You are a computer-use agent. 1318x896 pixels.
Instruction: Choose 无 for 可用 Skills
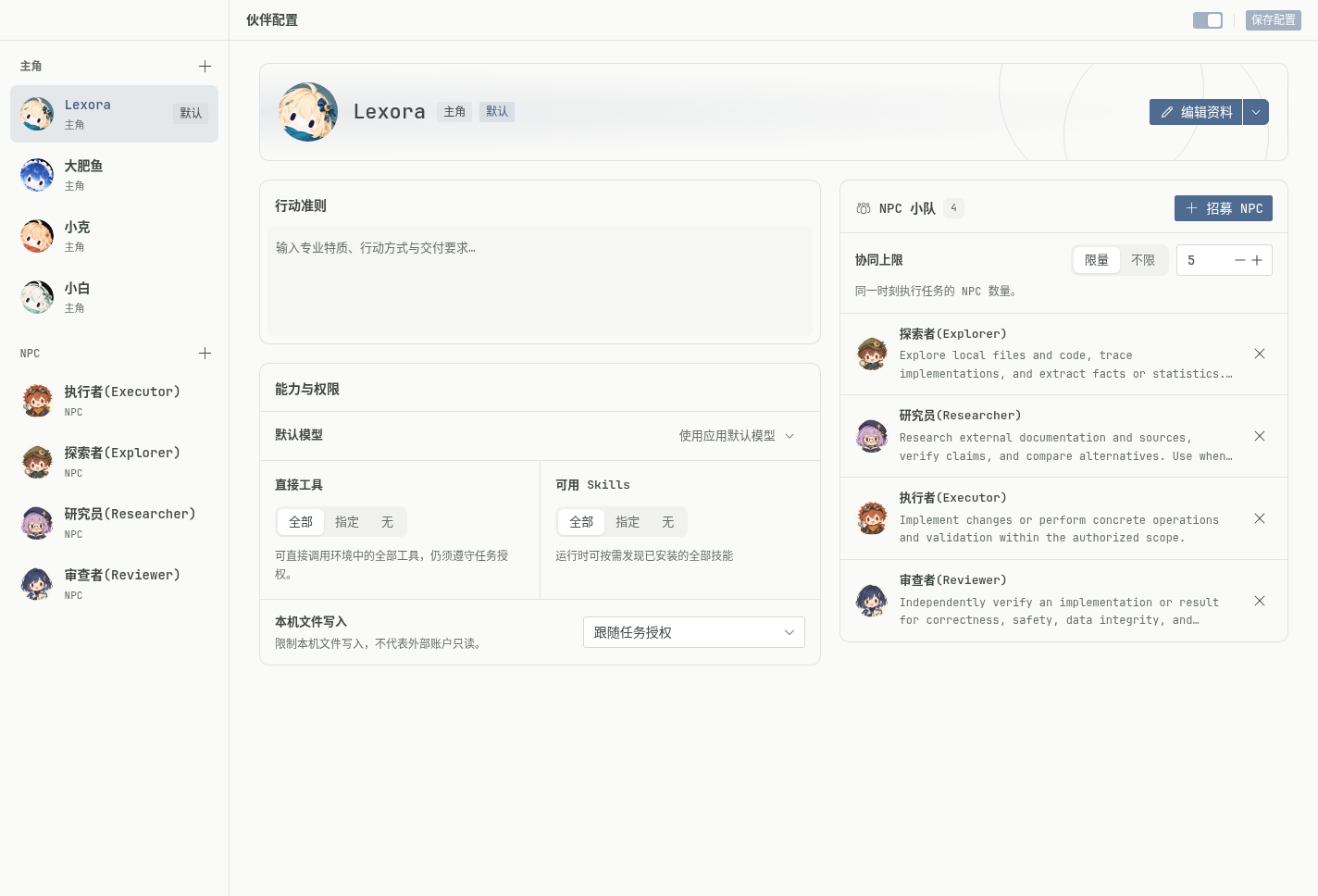click(667, 522)
